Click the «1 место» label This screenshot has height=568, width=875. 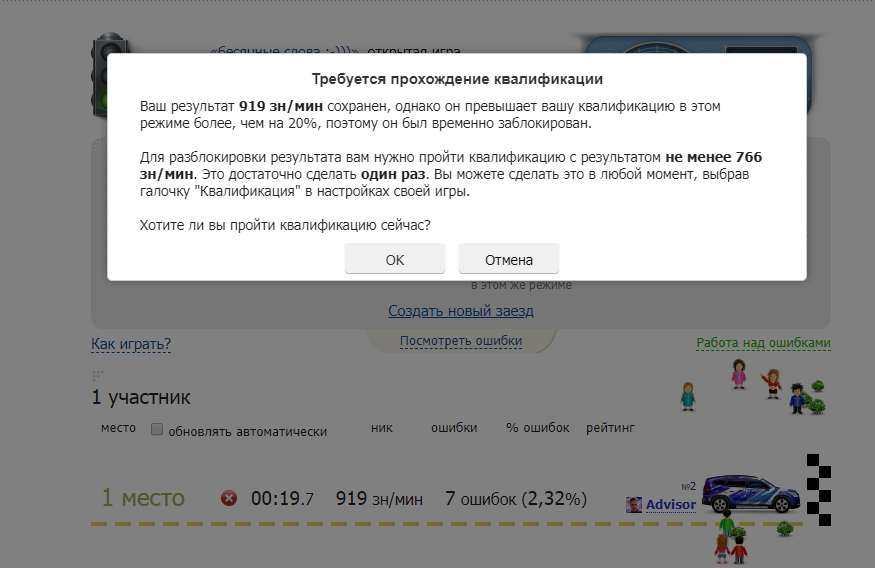(143, 498)
